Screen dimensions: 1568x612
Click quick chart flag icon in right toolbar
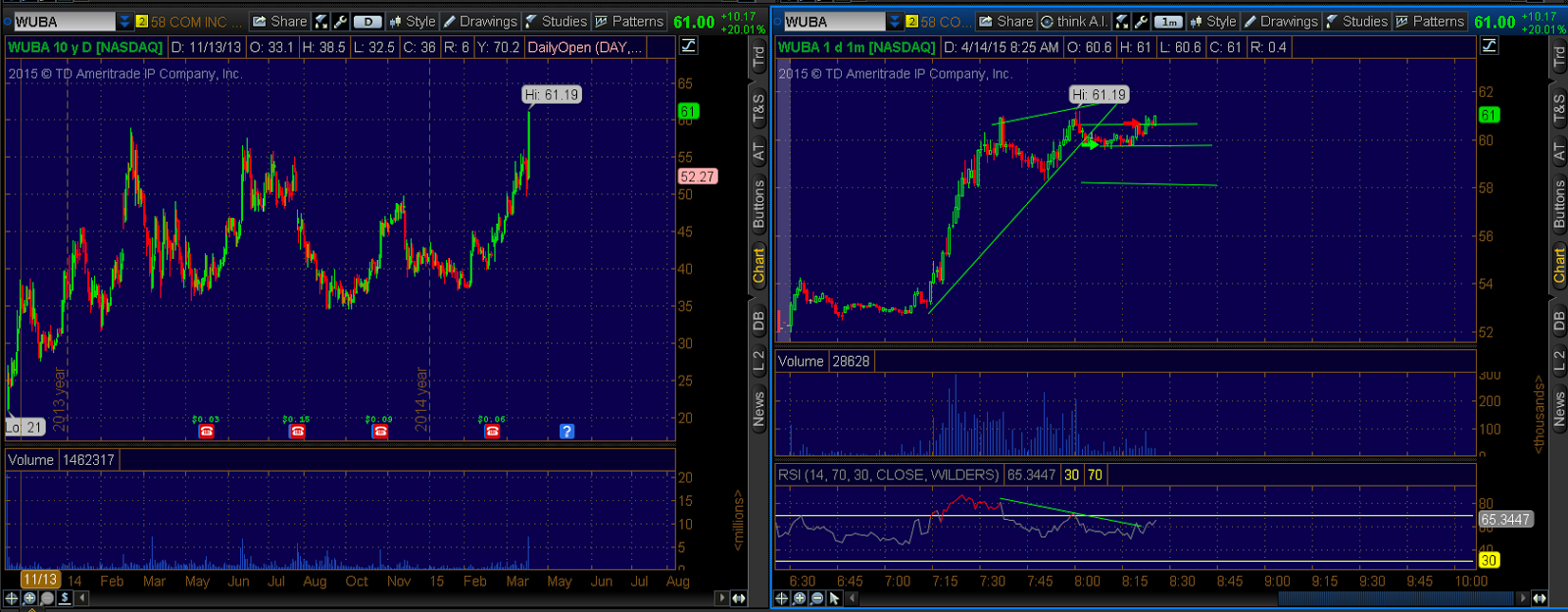(x=1122, y=22)
